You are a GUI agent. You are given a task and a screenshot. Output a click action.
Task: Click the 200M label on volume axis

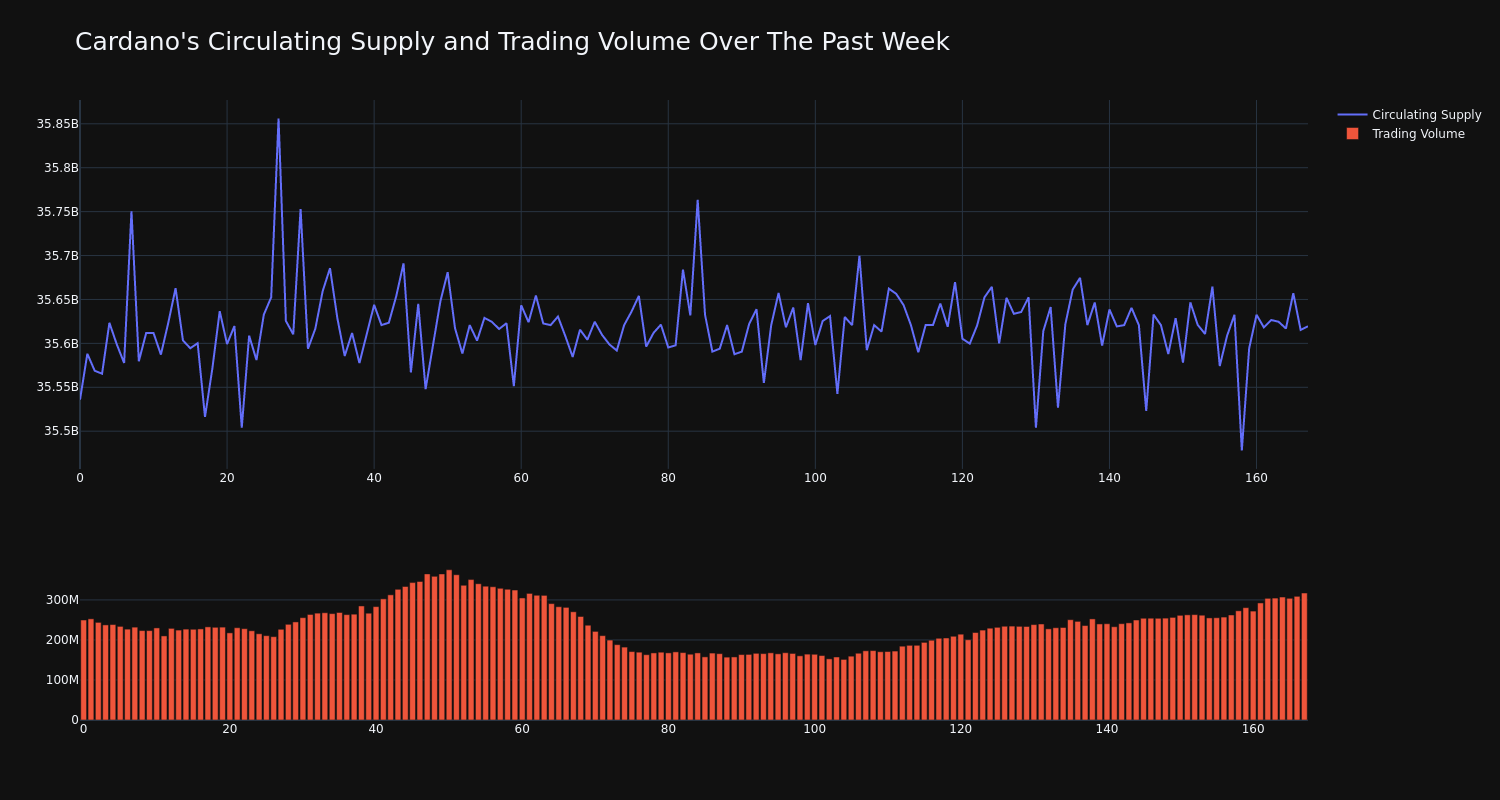(61, 640)
